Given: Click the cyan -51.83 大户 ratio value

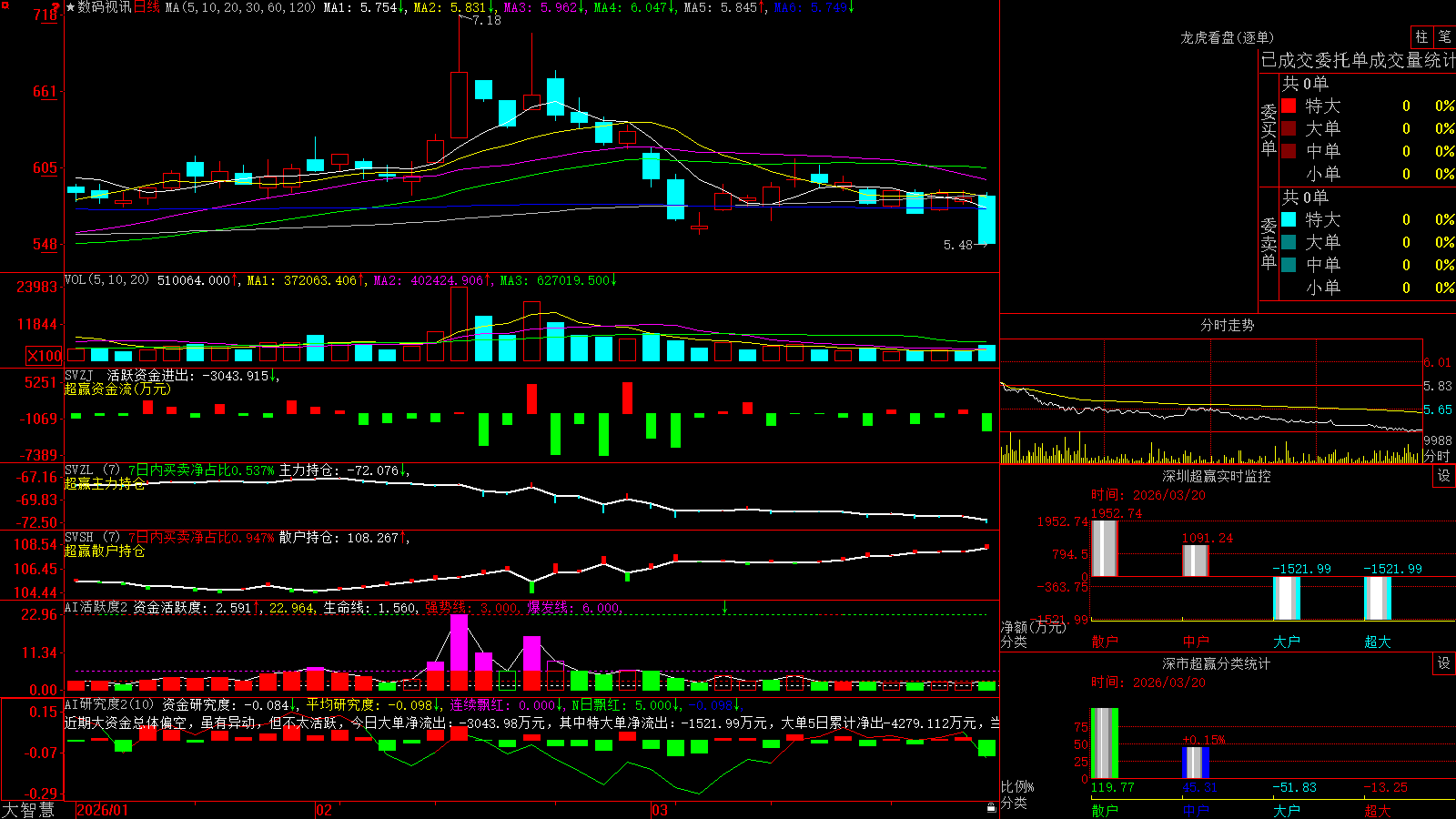Looking at the screenshot, I should 1295,787.
